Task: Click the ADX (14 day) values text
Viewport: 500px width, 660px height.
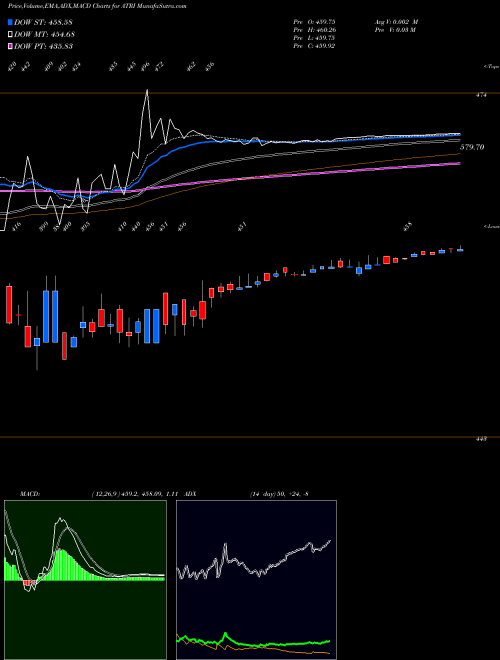Action: [279, 493]
